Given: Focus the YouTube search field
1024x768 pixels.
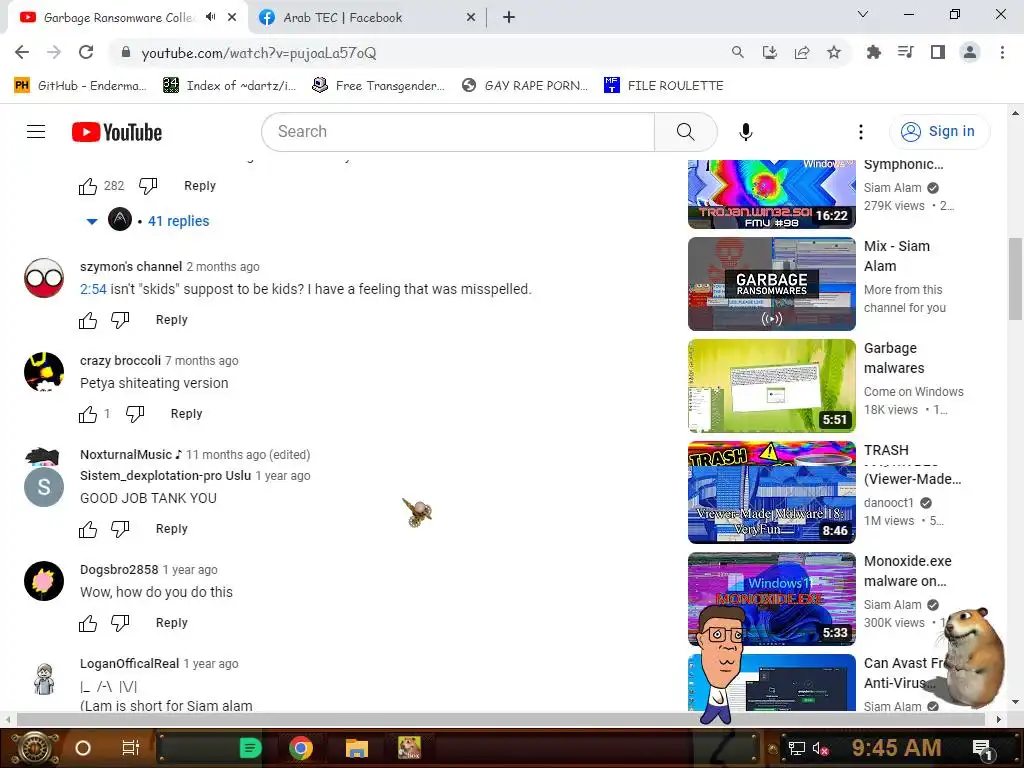Looking at the screenshot, I should (458, 132).
